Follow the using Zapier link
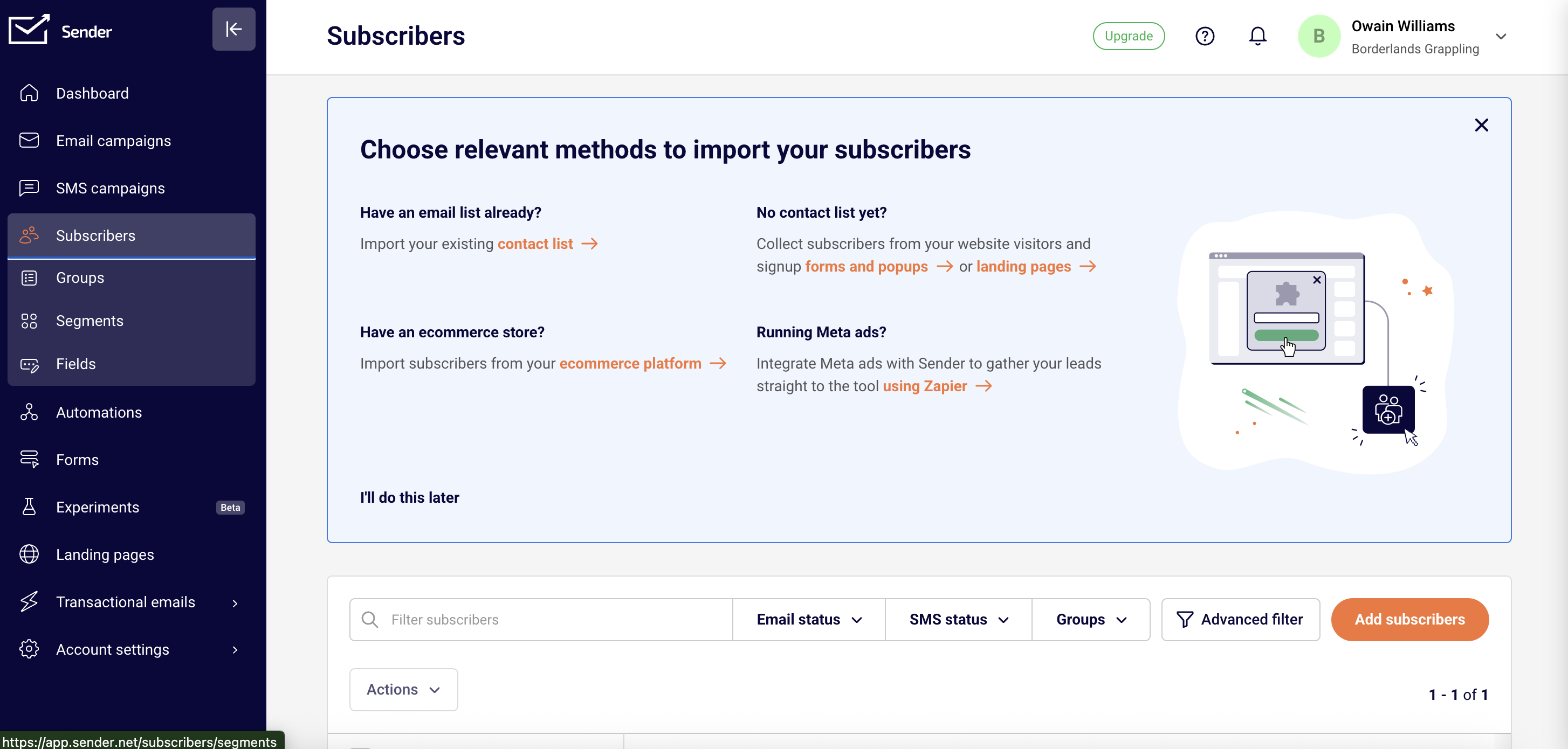 925,386
